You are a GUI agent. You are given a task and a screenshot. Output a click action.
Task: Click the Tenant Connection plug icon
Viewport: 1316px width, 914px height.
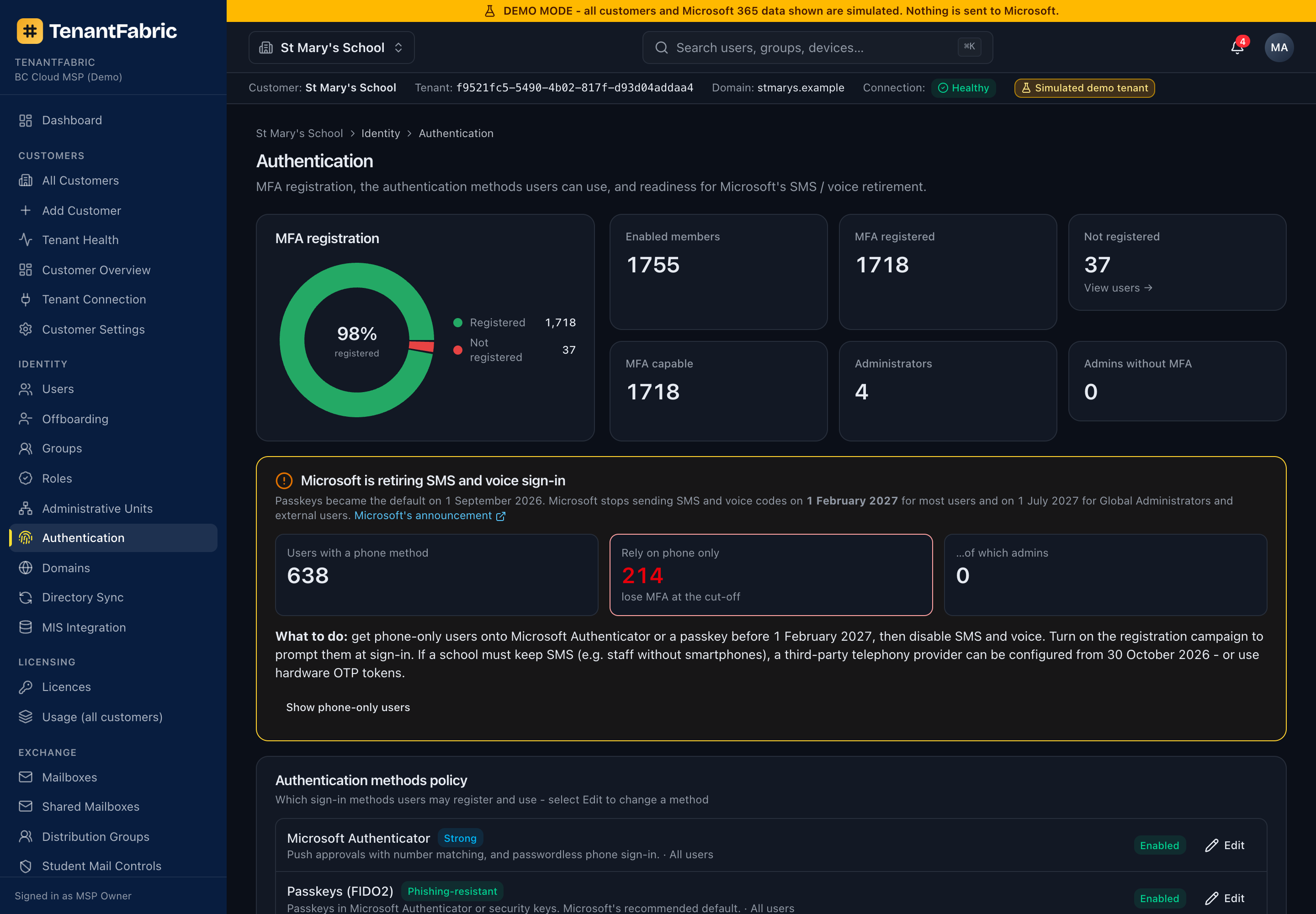coord(26,299)
